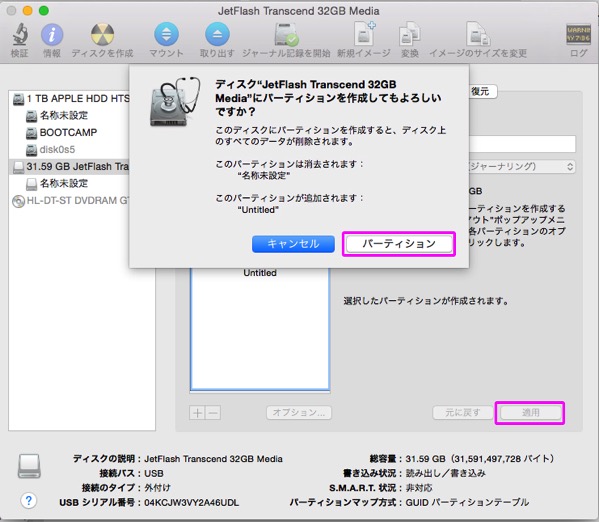Image resolution: width=599 pixels, height=522 pixels.
Task: Open the Log (ログ) toolbar icon
Action: (x=578, y=34)
